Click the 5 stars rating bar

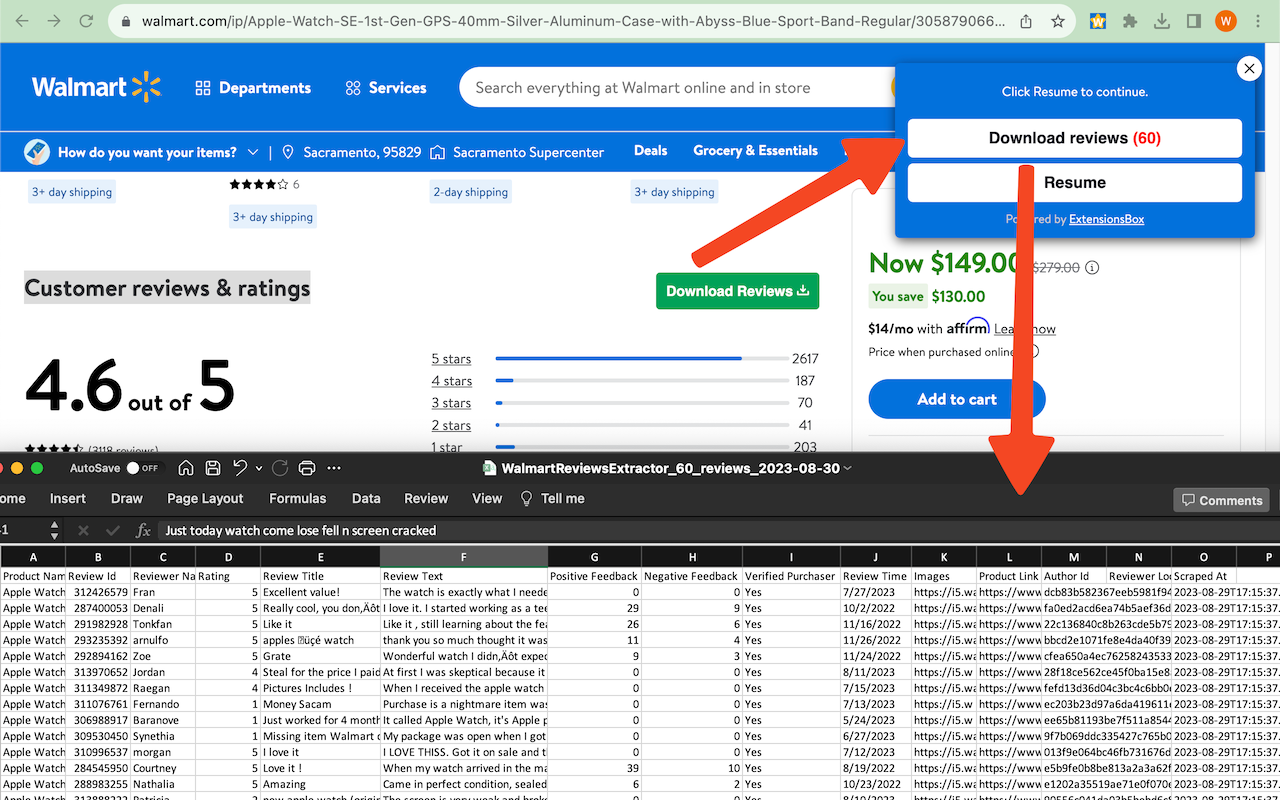point(640,359)
